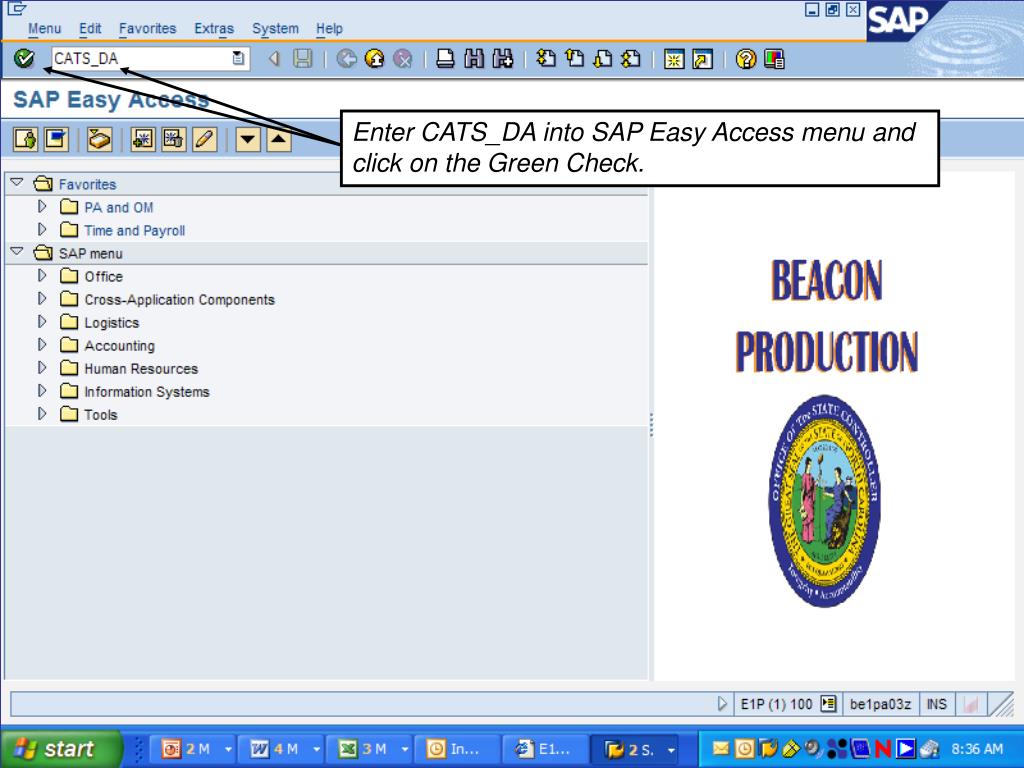Open the Help menu
The width and height of the screenshot is (1024, 768).
point(329,29)
